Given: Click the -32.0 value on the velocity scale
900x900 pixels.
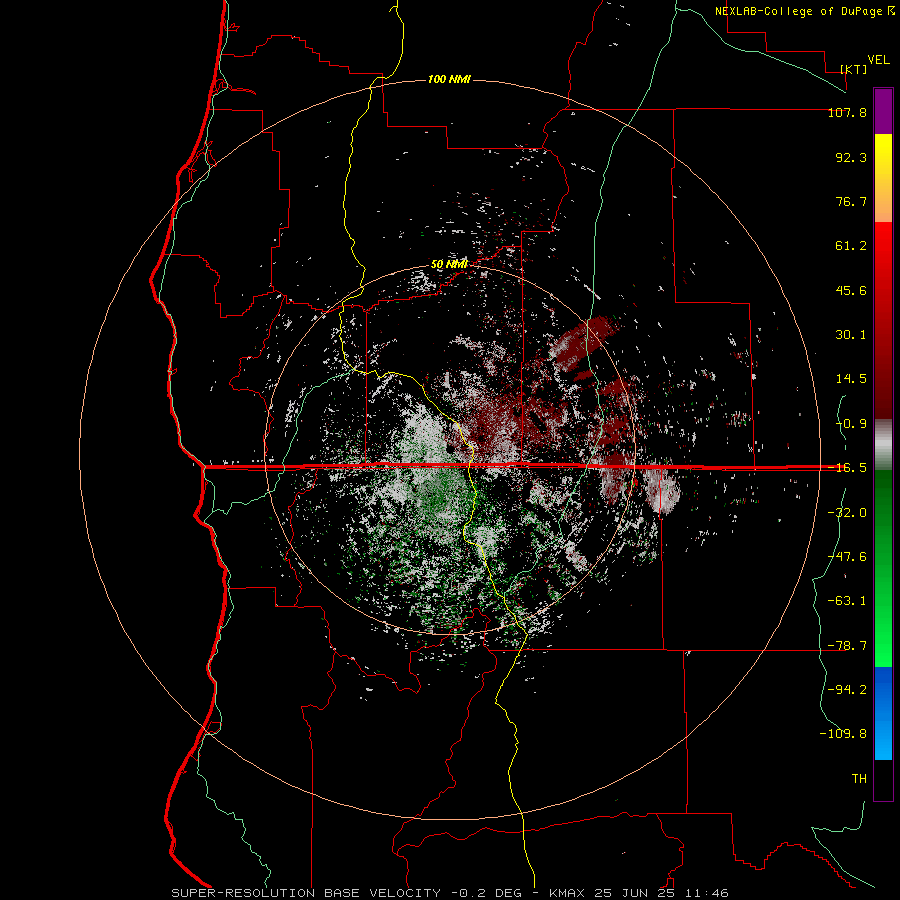Looking at the screenshot, I should point(847,513).
